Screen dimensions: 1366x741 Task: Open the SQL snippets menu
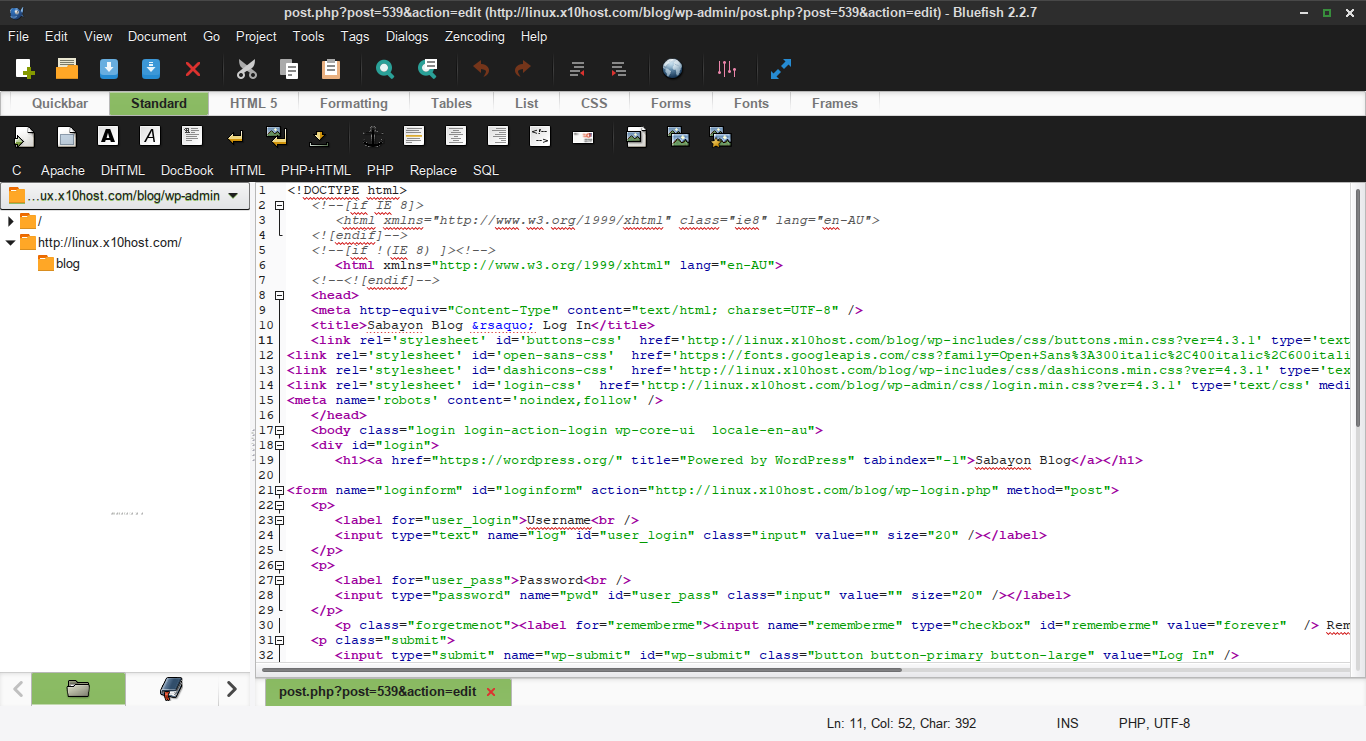[486, 170]
